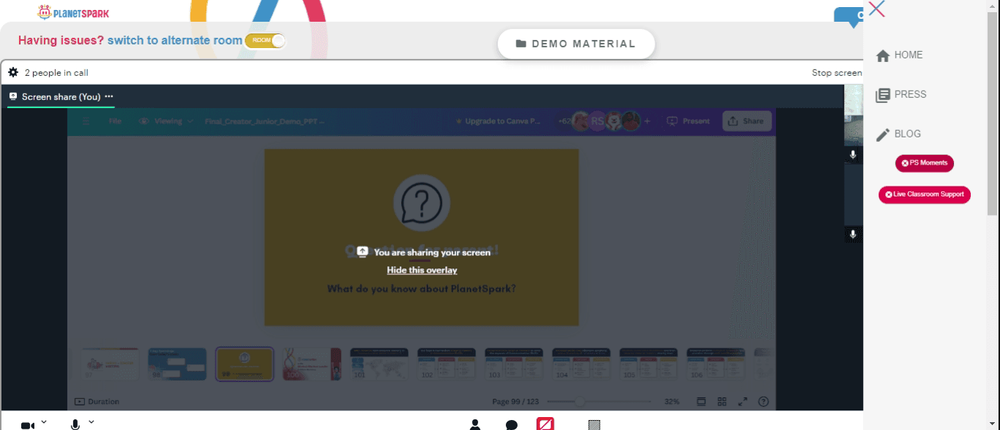Click the Live Classroom Support button
This screenshot has height=430, width=1000.
924,195
